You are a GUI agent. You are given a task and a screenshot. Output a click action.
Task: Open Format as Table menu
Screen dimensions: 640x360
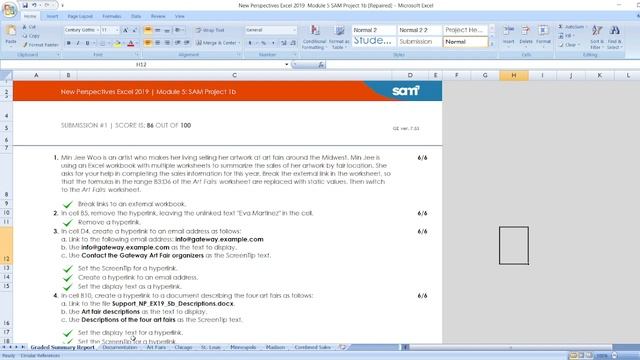tap(339, 37)
